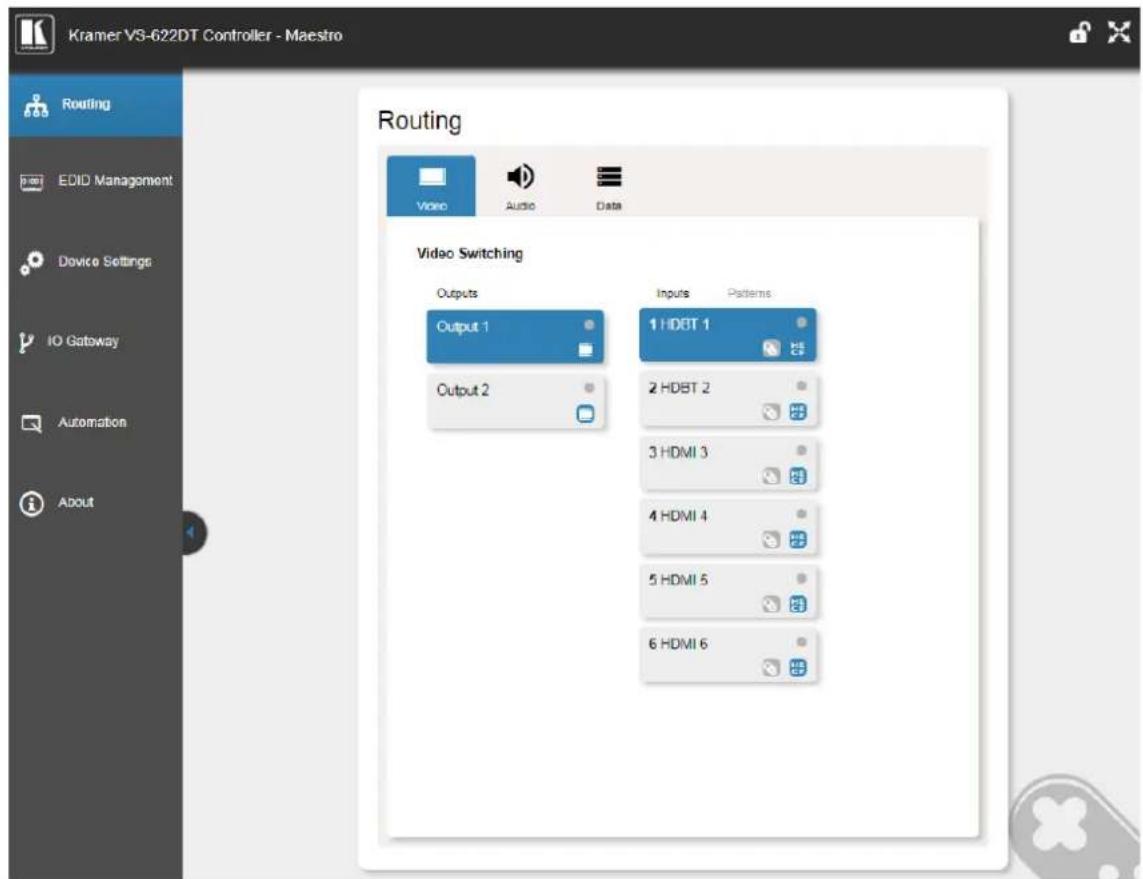Click the Automation screen icon

[x=31, y=423]
